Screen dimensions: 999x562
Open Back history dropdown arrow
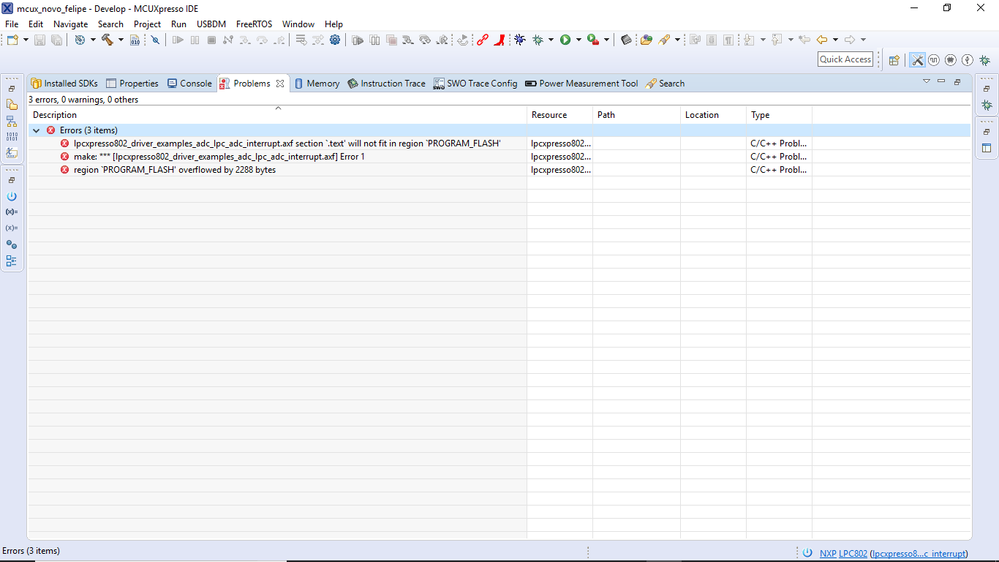point(835,40)
